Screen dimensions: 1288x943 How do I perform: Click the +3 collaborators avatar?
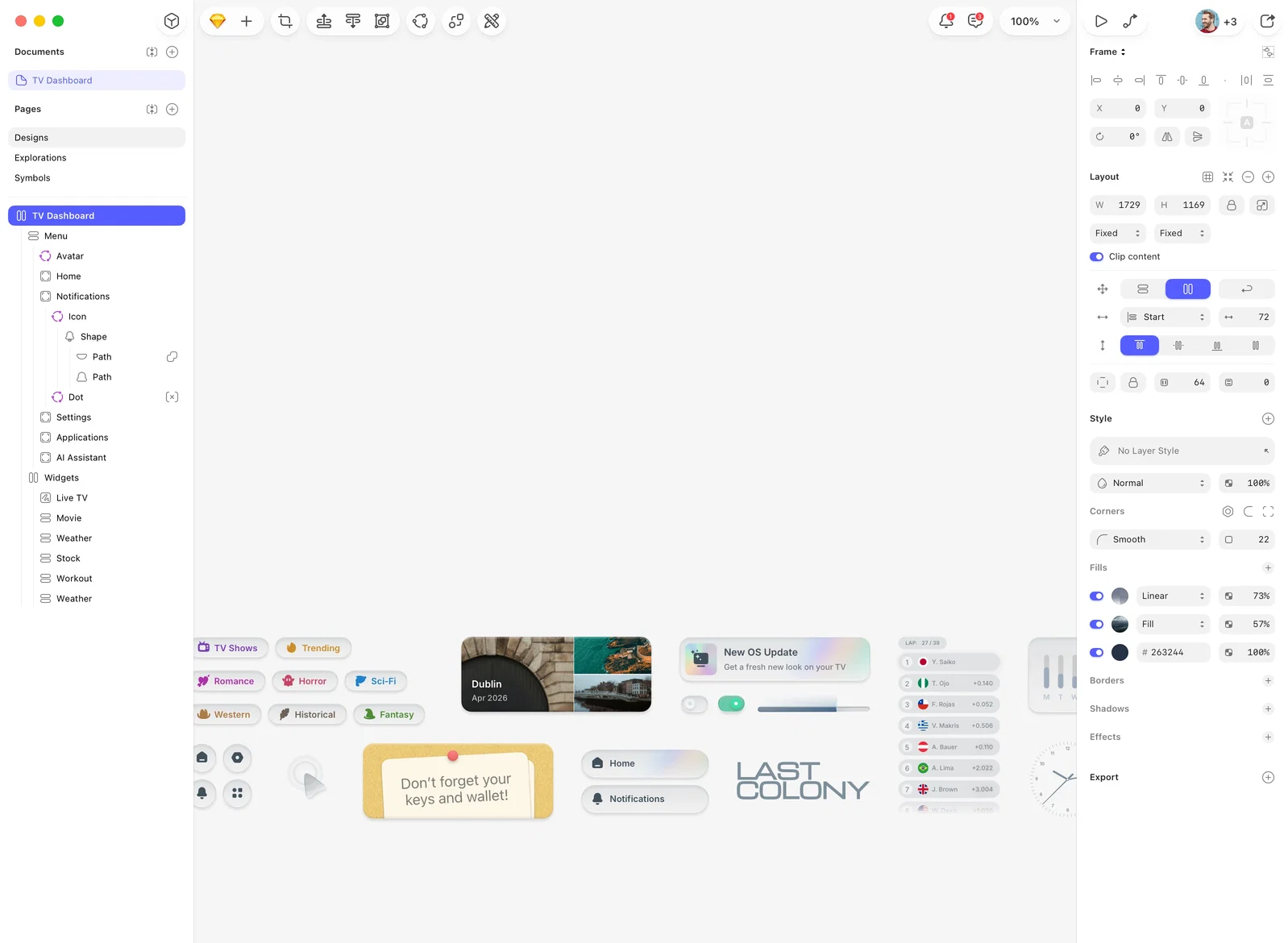(x=1216, y=21)
